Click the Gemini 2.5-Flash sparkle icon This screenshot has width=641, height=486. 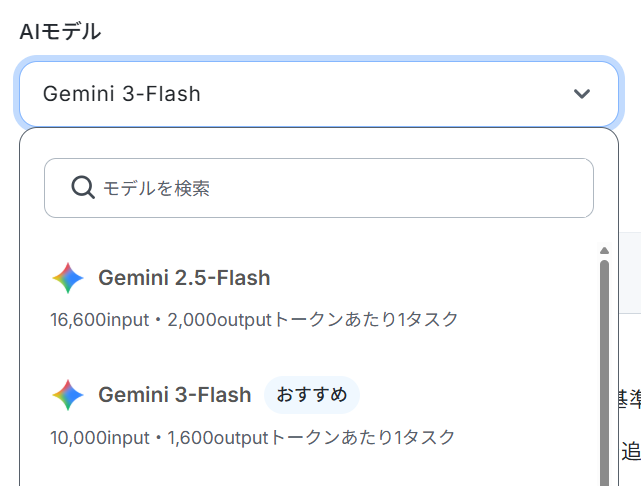click(67, 278)
